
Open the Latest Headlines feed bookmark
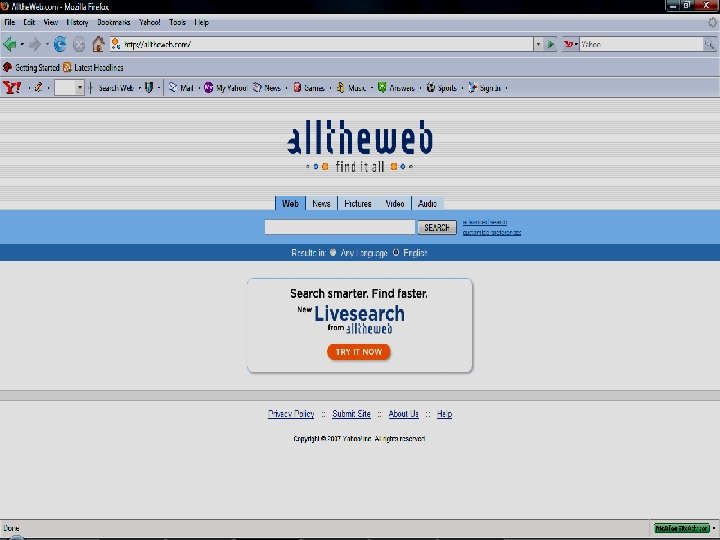tap(93, 68)
